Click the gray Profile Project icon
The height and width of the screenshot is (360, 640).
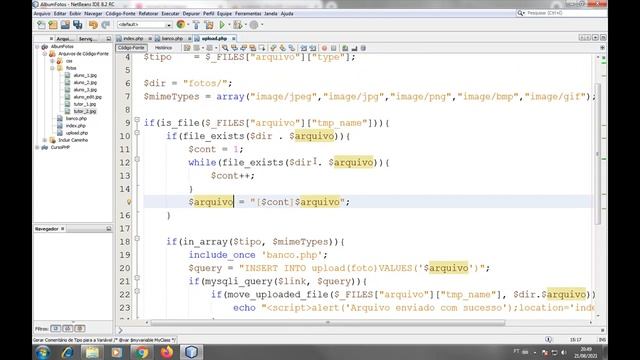click(x=254, y=25)
